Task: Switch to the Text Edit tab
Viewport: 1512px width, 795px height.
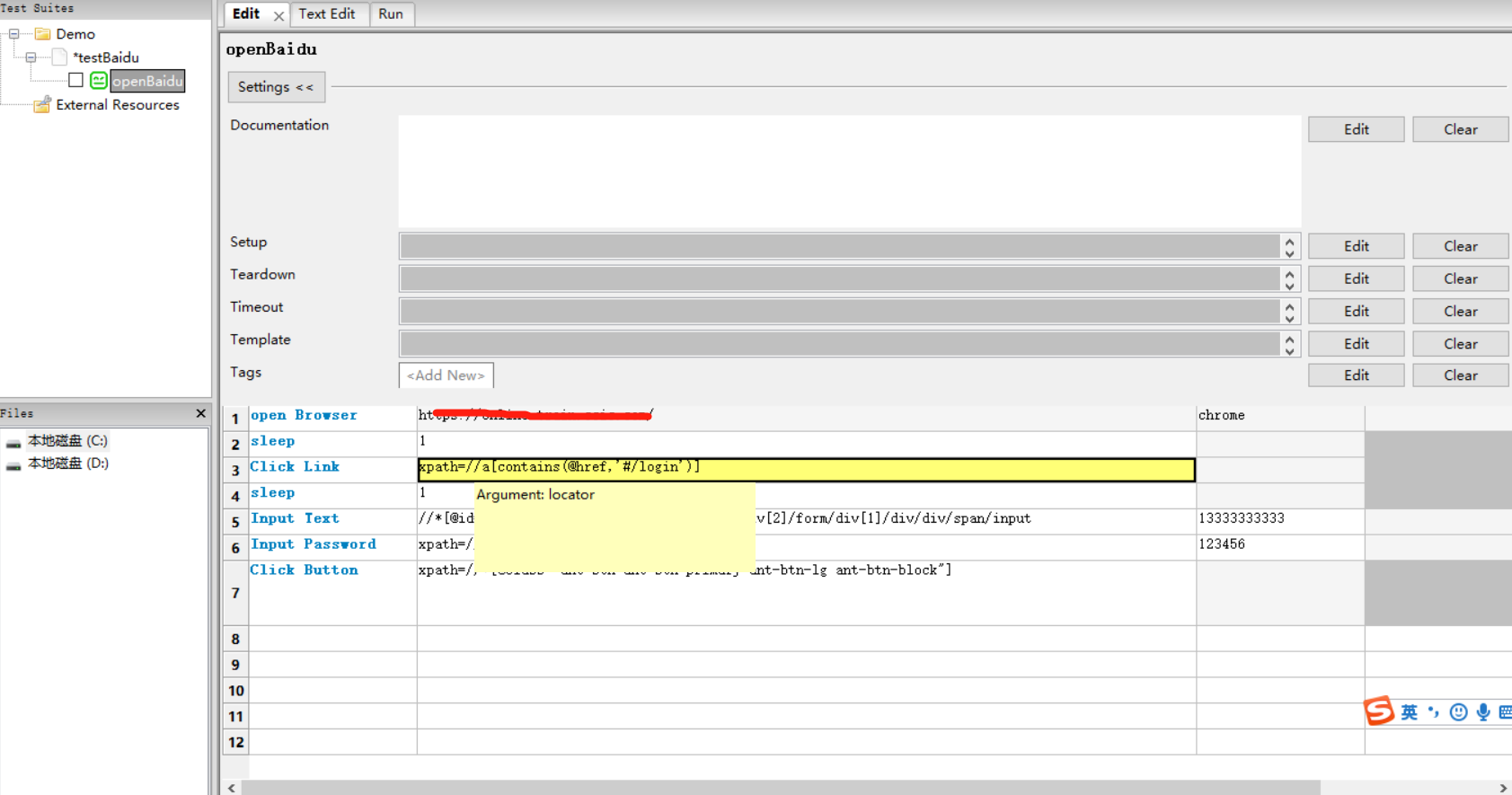Action: (327, 14)
